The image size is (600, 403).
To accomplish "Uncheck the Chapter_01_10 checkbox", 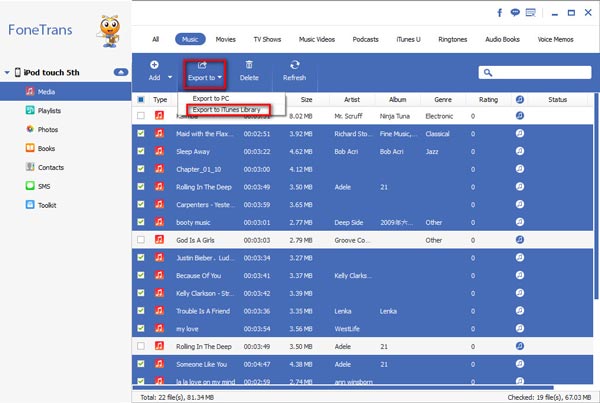I will 141,169.
